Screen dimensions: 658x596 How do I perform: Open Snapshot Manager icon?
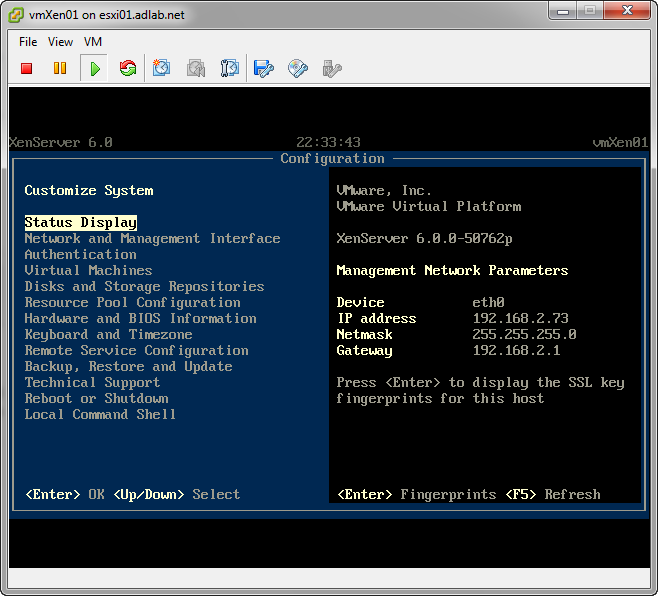tap(230, 68)
